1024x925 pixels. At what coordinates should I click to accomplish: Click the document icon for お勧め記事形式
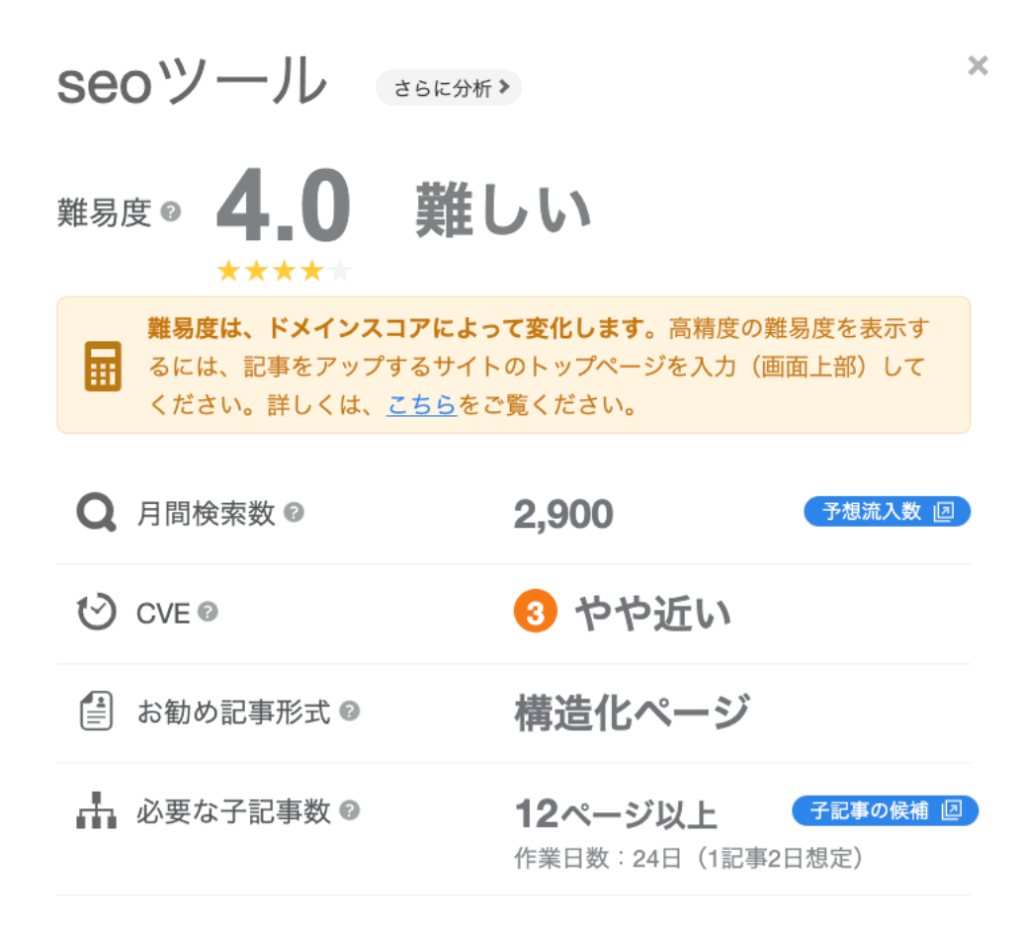pos(96,712)
